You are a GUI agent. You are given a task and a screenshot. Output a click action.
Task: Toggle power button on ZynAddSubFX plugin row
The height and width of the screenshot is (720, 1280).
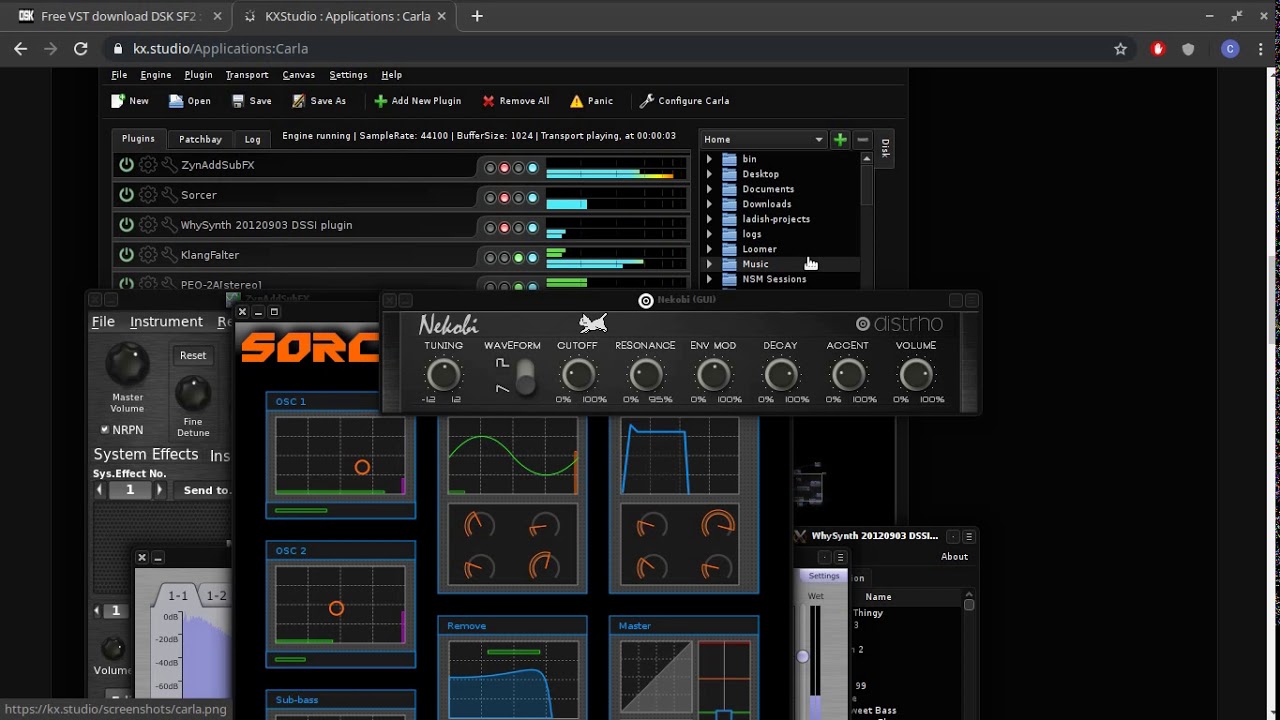[x=126, y=165]
